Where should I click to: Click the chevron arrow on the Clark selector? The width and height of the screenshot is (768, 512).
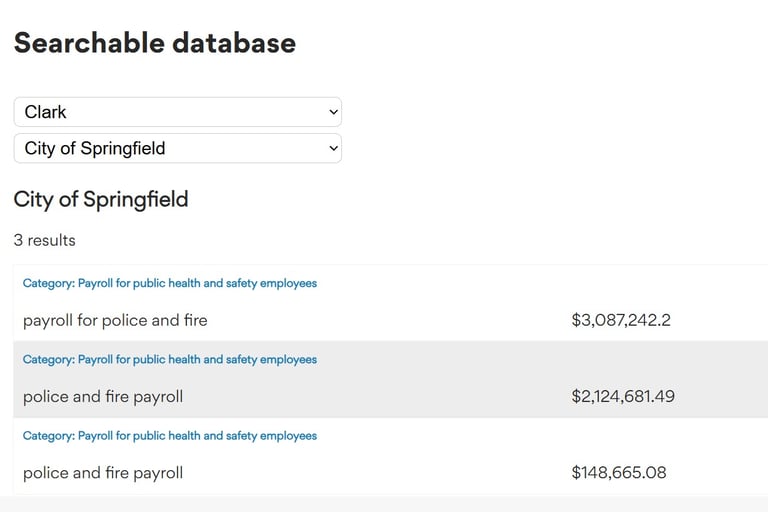333,112
